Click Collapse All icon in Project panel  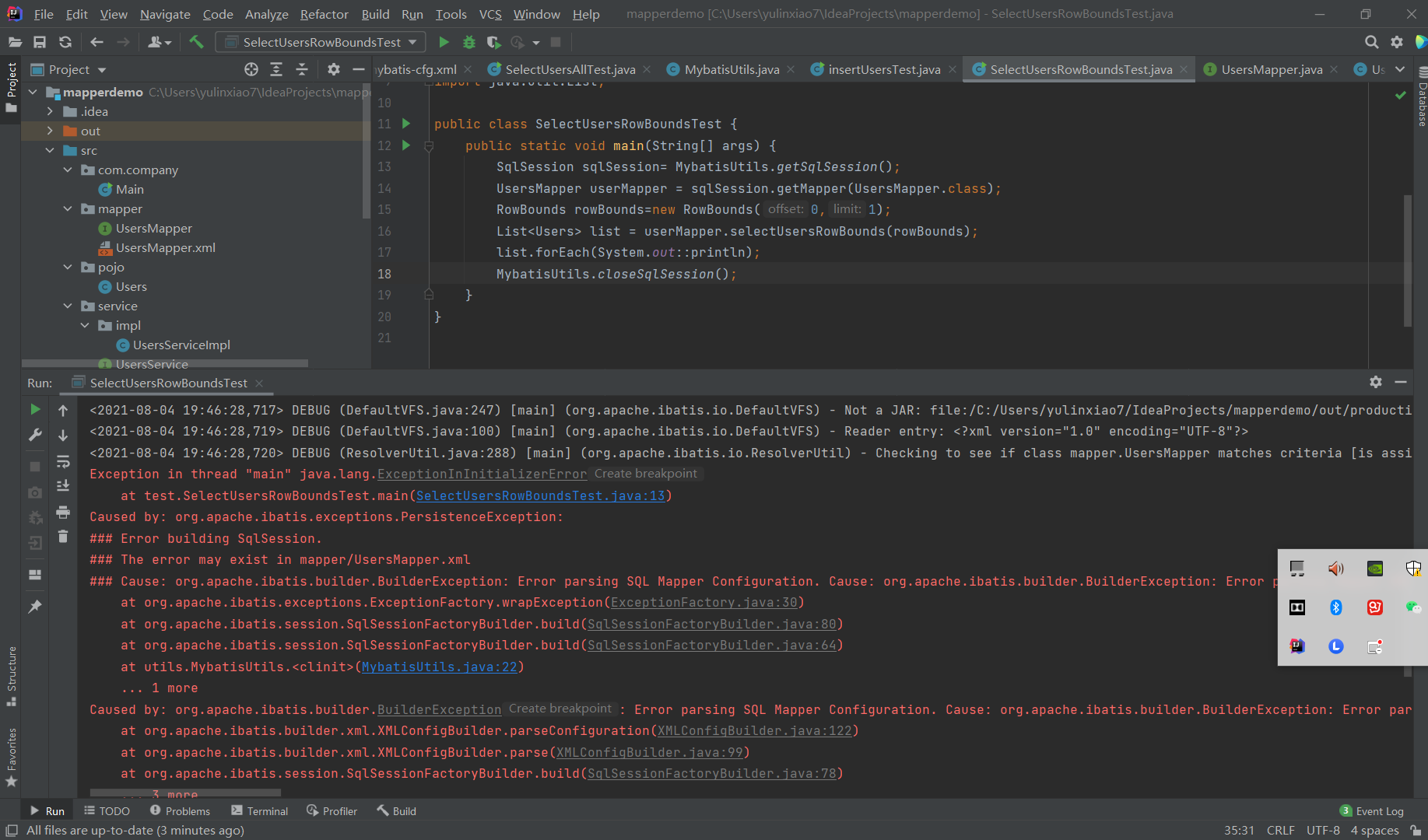coord(302,69)
